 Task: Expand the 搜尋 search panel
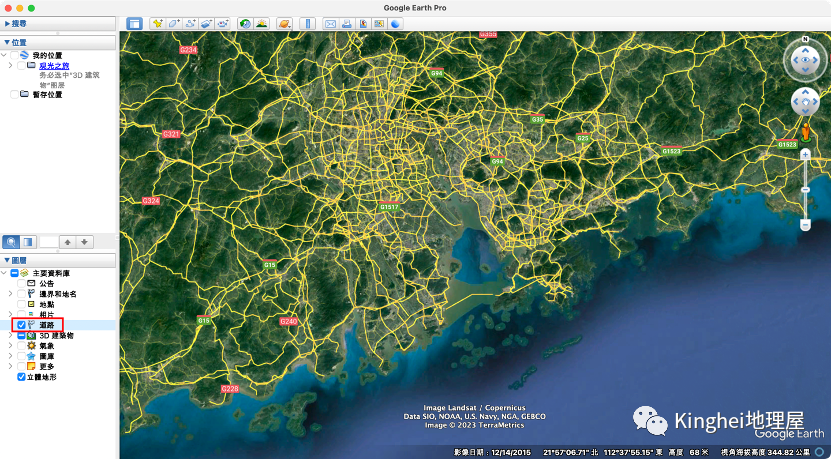point(7,22)
